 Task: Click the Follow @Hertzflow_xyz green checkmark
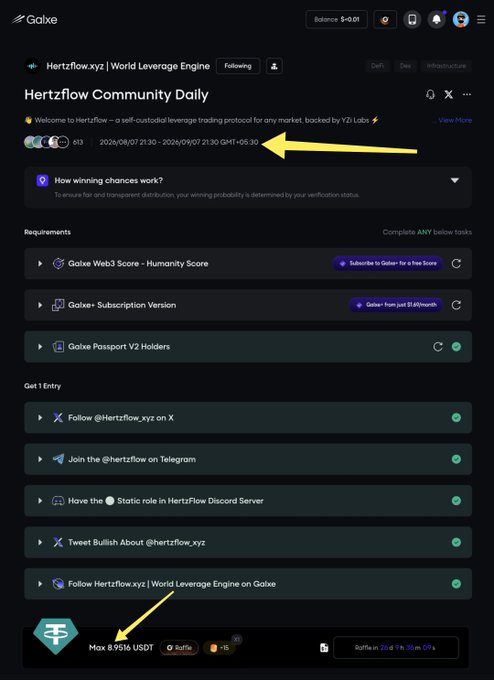pos(456,418)
